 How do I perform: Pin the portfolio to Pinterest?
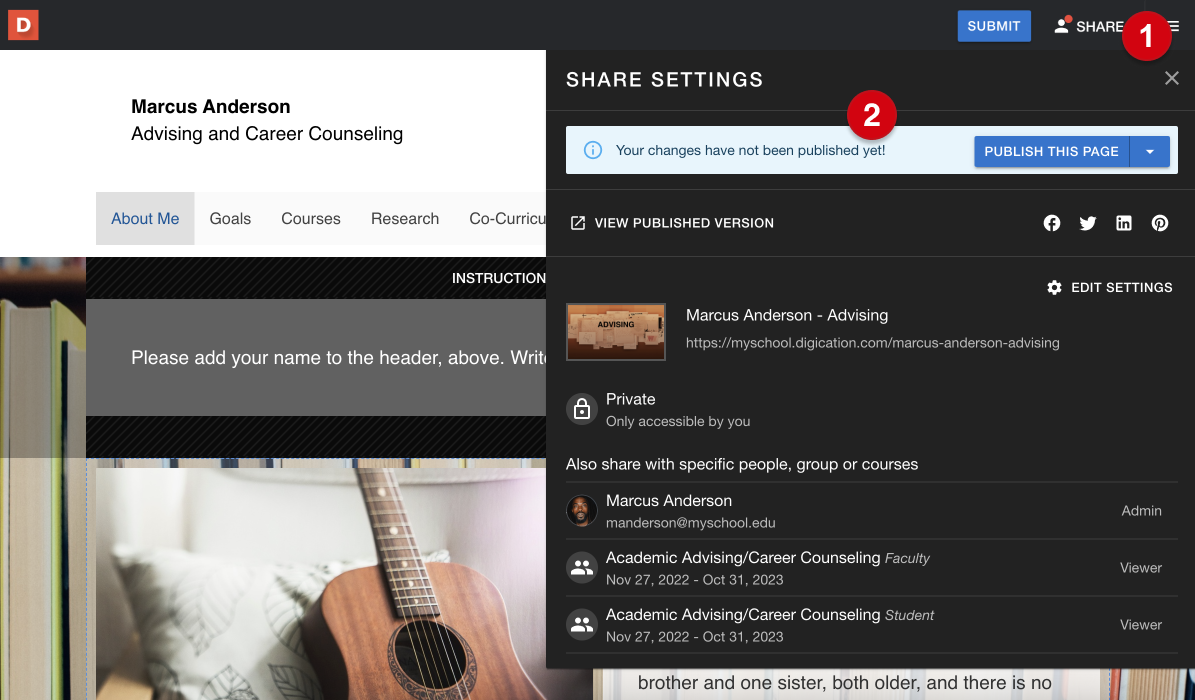(x=1160, y=223)
